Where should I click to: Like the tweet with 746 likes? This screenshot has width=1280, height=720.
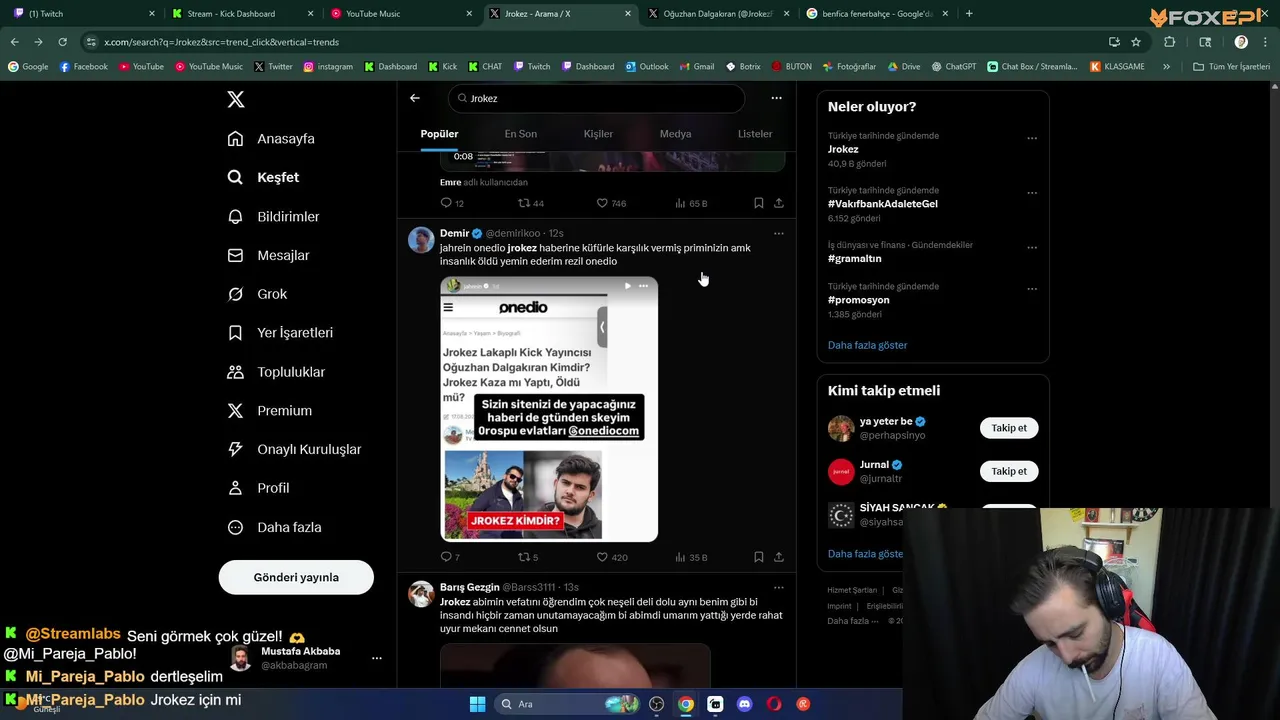pos(611,203)
